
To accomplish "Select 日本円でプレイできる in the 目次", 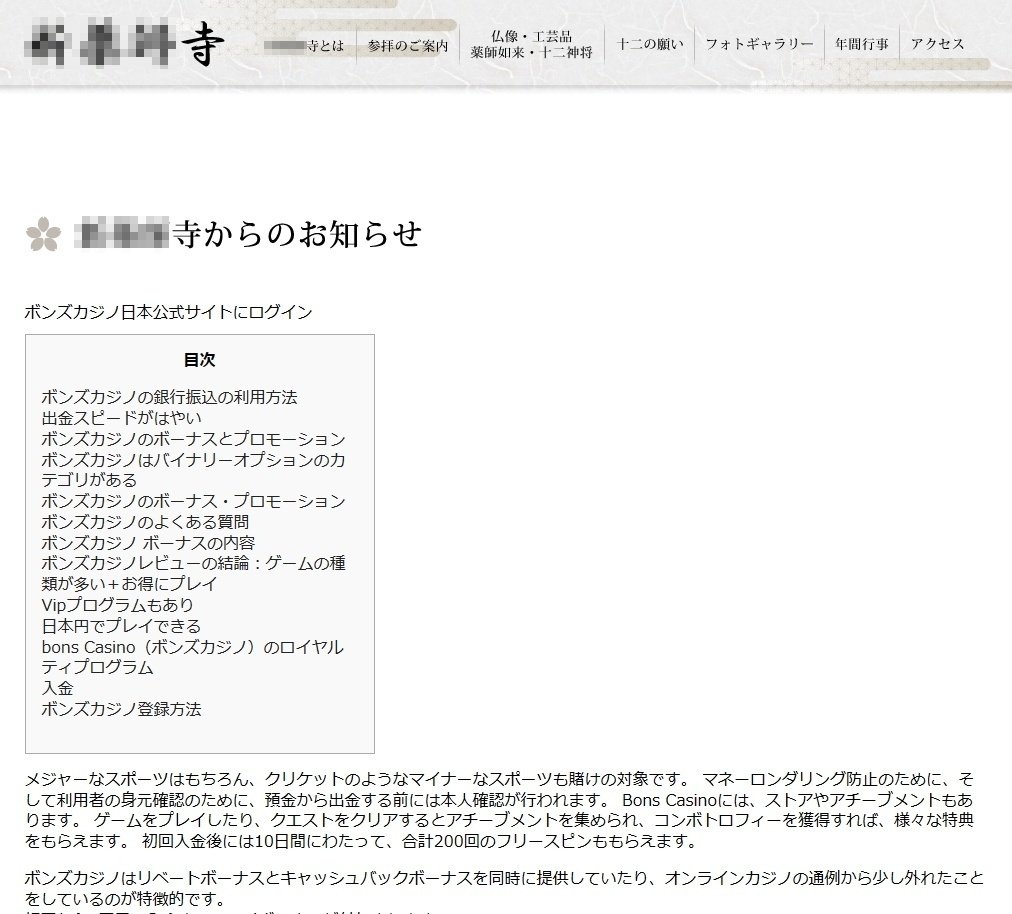I will [x=120, y=626].
